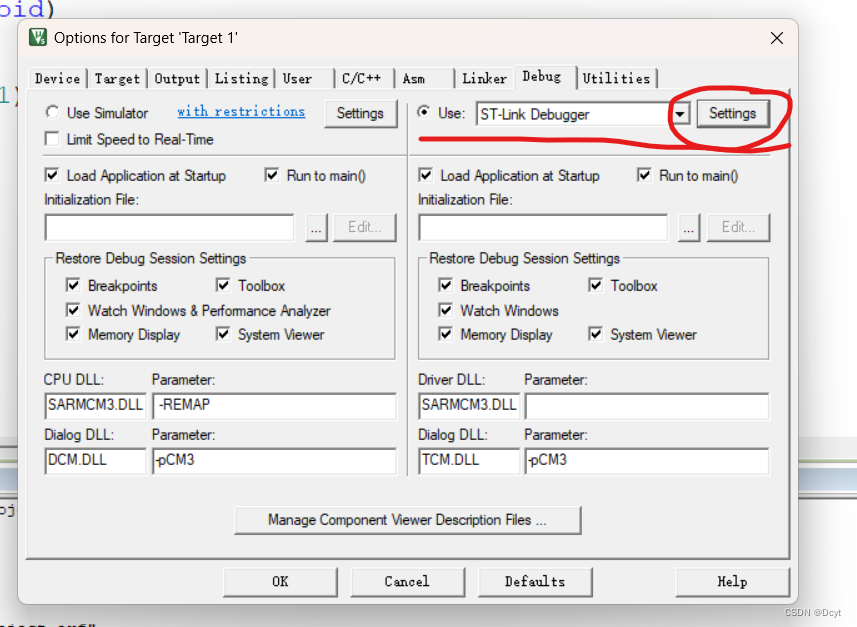This screenshot has width=857, height=627.
Task: Open the Listing tab
Action: [242, 79]
